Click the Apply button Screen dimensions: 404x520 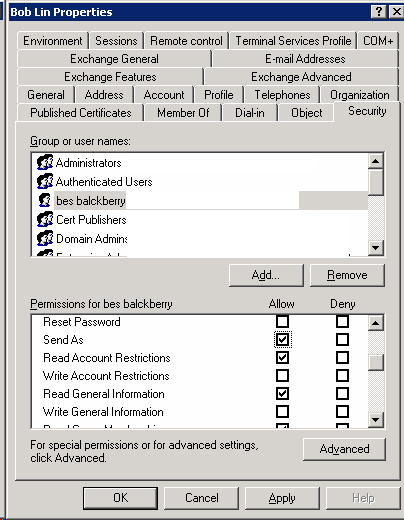click(282, 498)
